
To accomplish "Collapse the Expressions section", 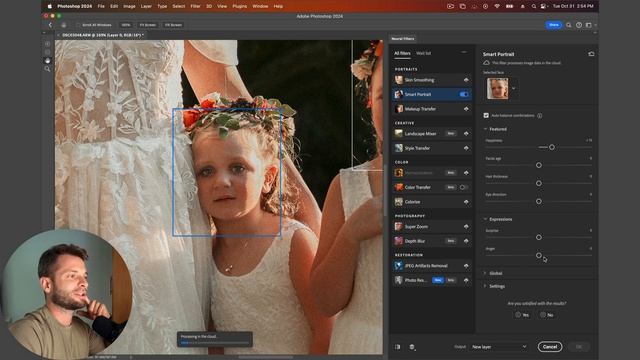I will 485,219.
